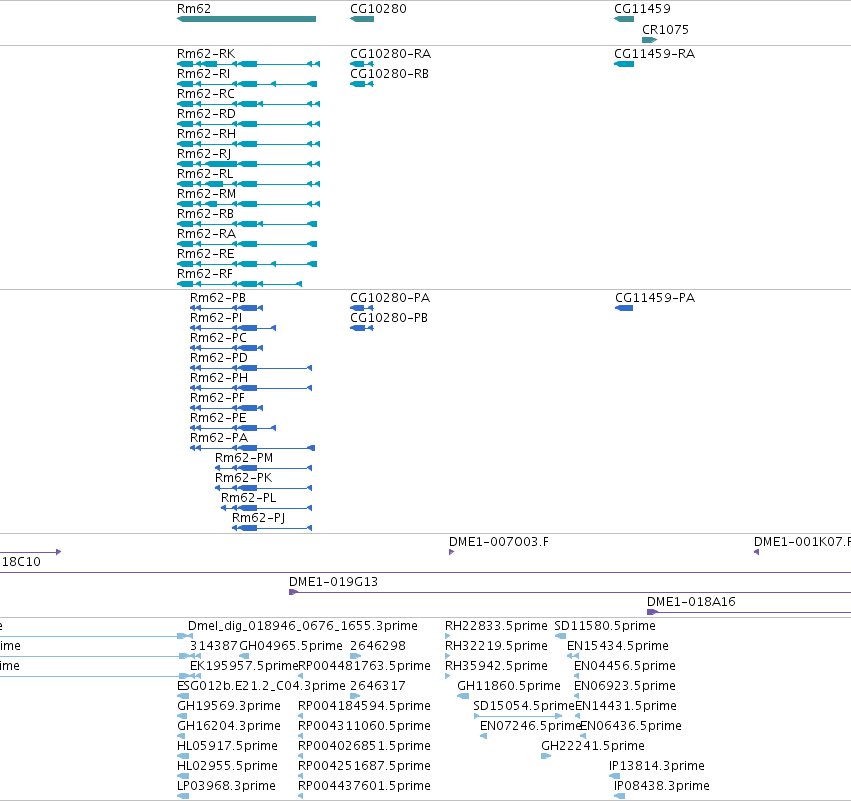Select the Rm62-RK transcript label

(206, 54)
